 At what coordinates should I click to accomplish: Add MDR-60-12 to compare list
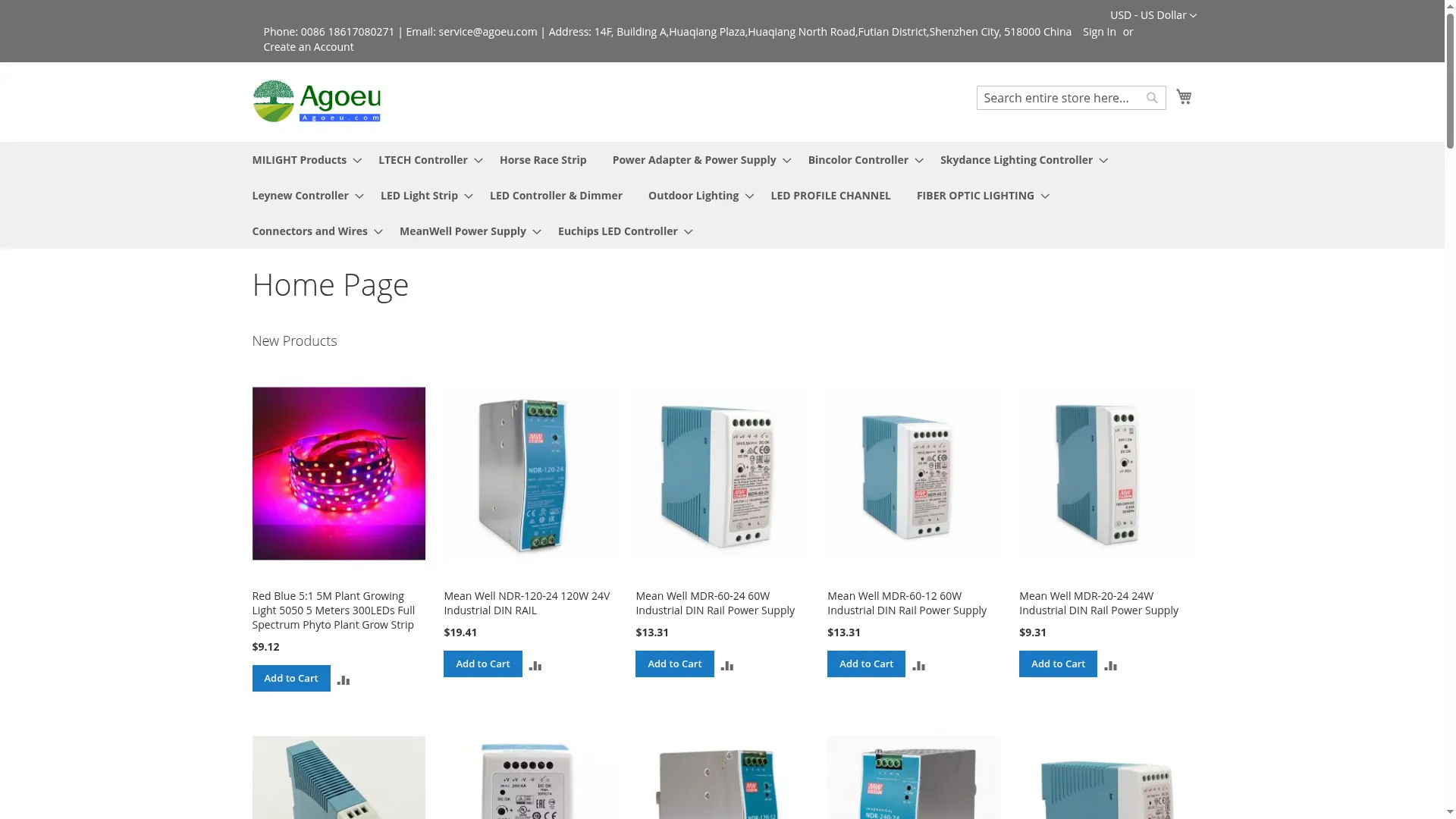[x=919, y=666]
